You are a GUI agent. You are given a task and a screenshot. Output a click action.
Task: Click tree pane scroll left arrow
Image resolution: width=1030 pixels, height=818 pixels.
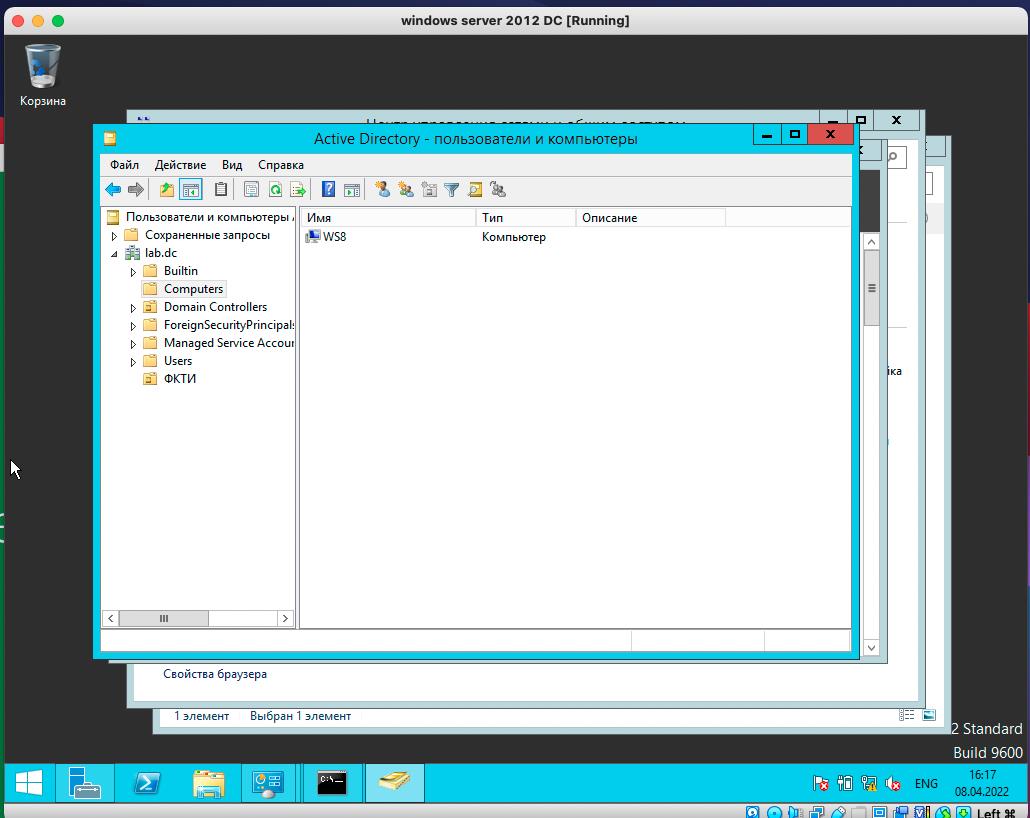click(x=110, y=618)
